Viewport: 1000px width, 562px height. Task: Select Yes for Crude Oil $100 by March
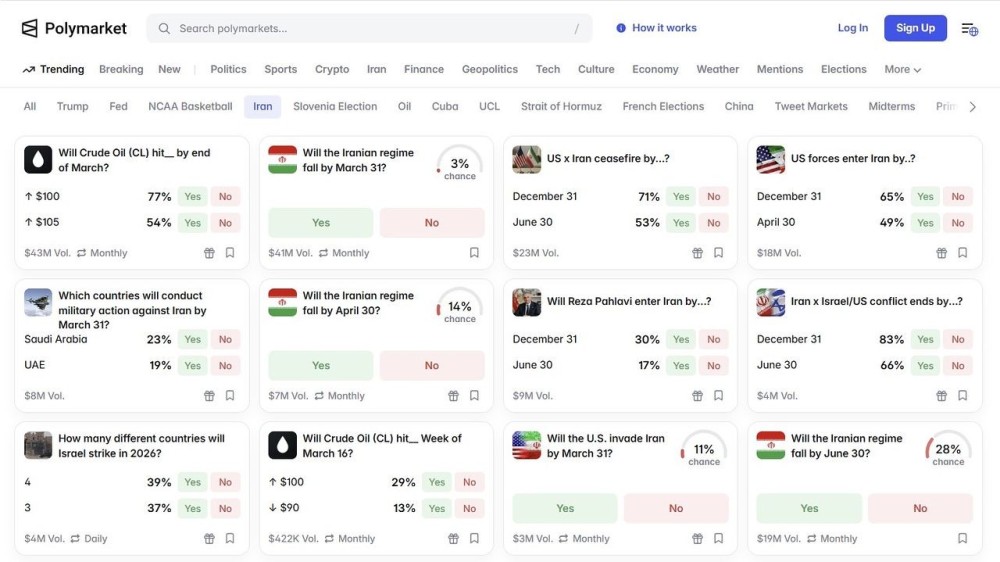tap(193, 197)
